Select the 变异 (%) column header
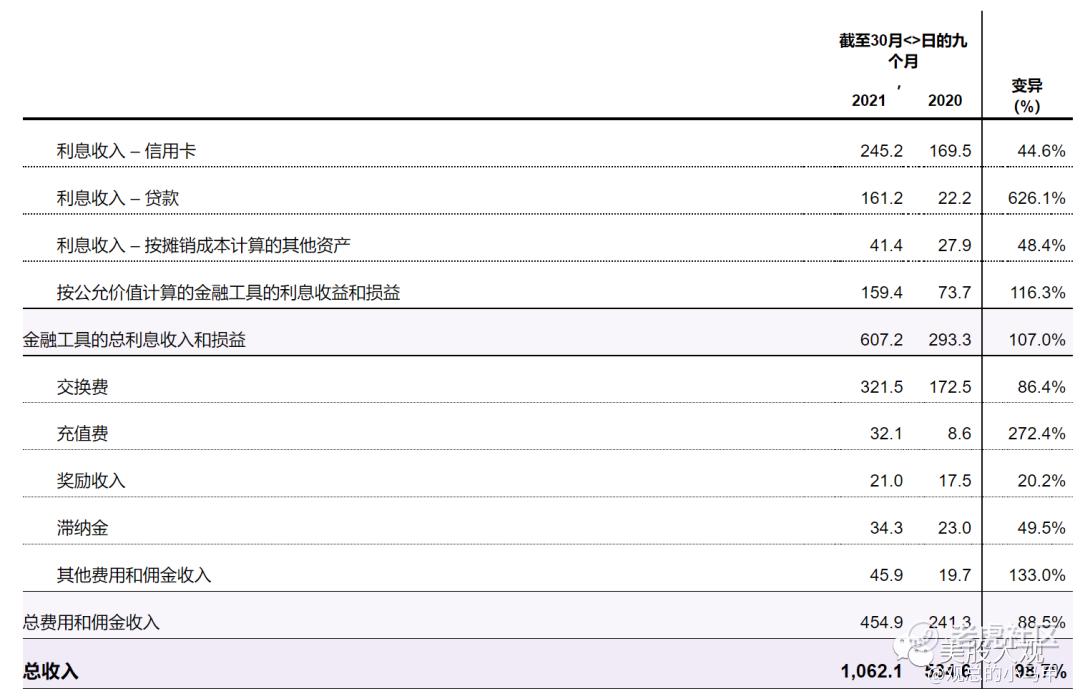 pyautogui.click(x=1027, y=96)
